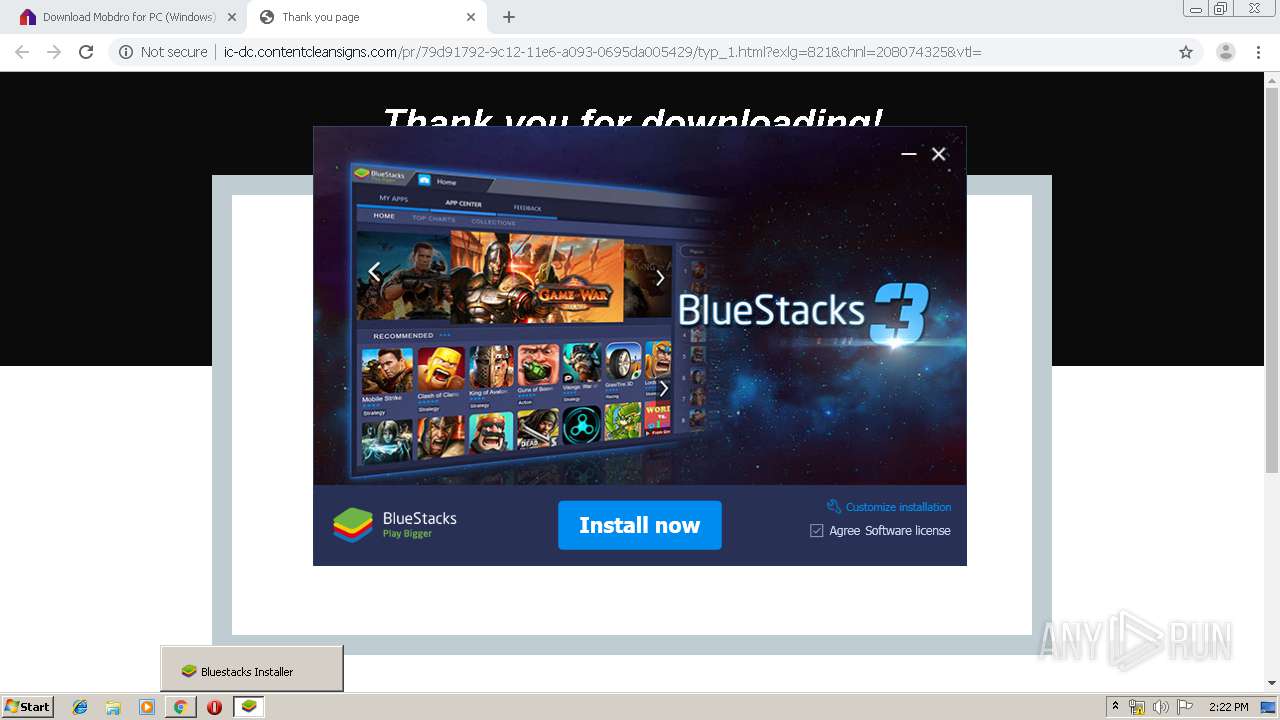Launch Internet Explorer from taskbar

[80, 707]
